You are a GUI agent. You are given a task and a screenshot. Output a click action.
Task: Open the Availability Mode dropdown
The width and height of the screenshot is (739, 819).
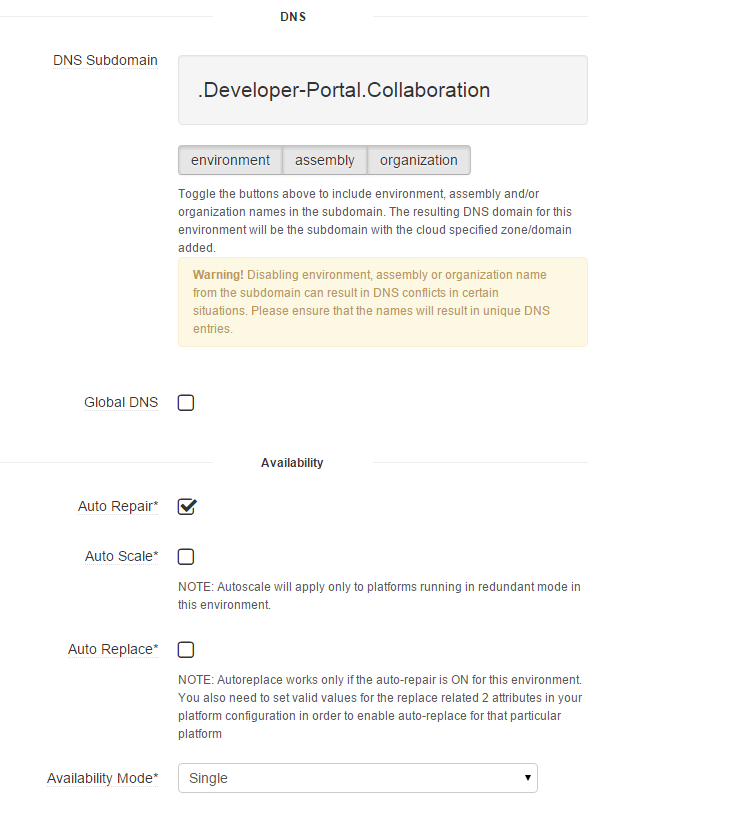(x=357, y=778)
